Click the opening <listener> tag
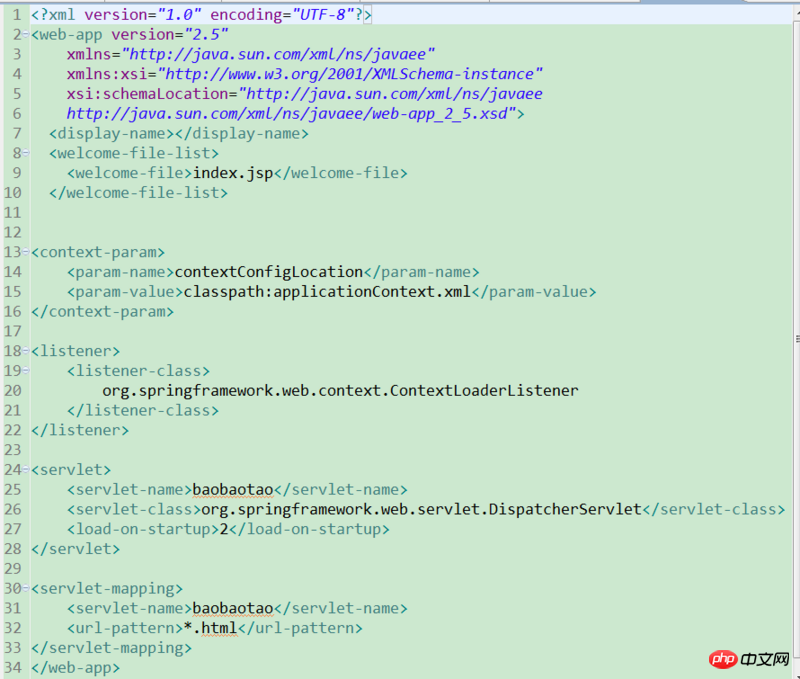The width and height of the screenshot is (800, 679). pos(76,351)
